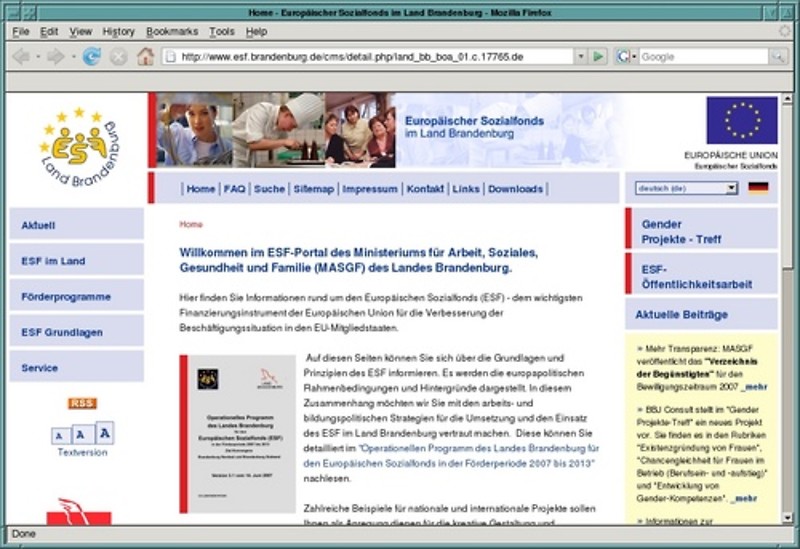The image size is (800, 549).
Task: Reload the page with the refresh icon
Action: coord(92,56)
